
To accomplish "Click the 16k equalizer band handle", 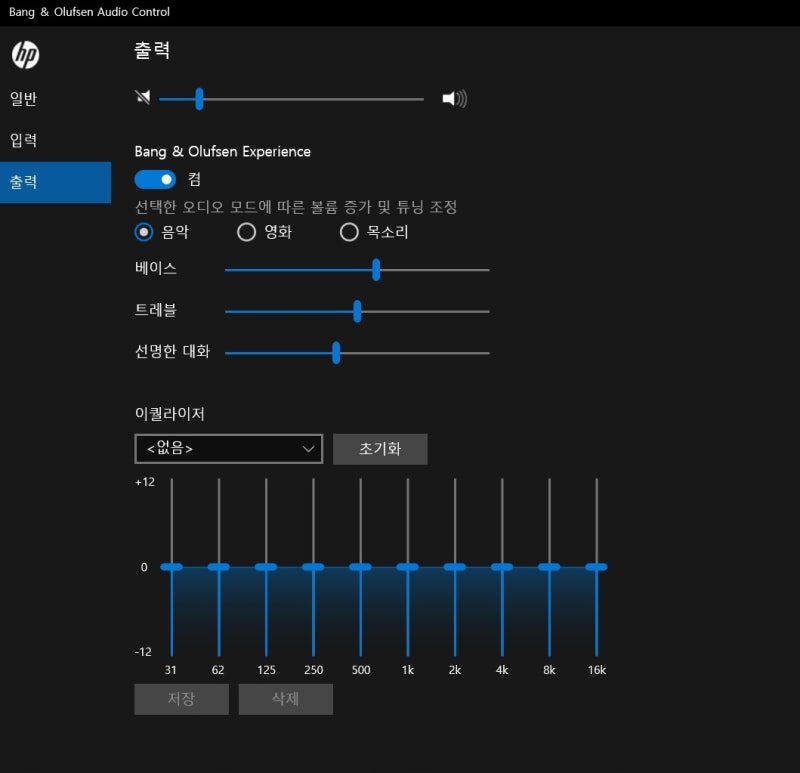I will pyautogui.click(x=596, y=567).
